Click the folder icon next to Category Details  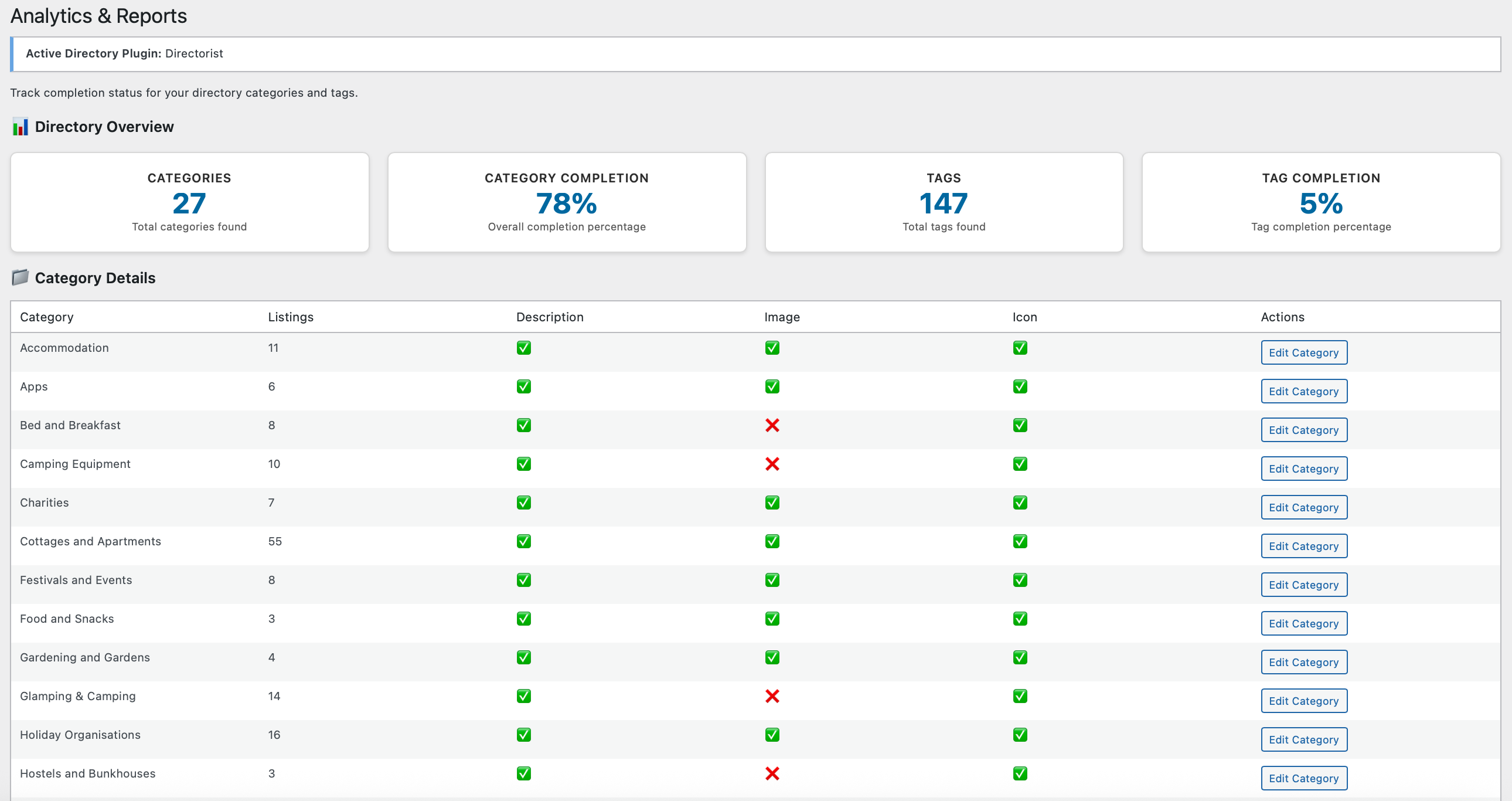pos(20,277)
